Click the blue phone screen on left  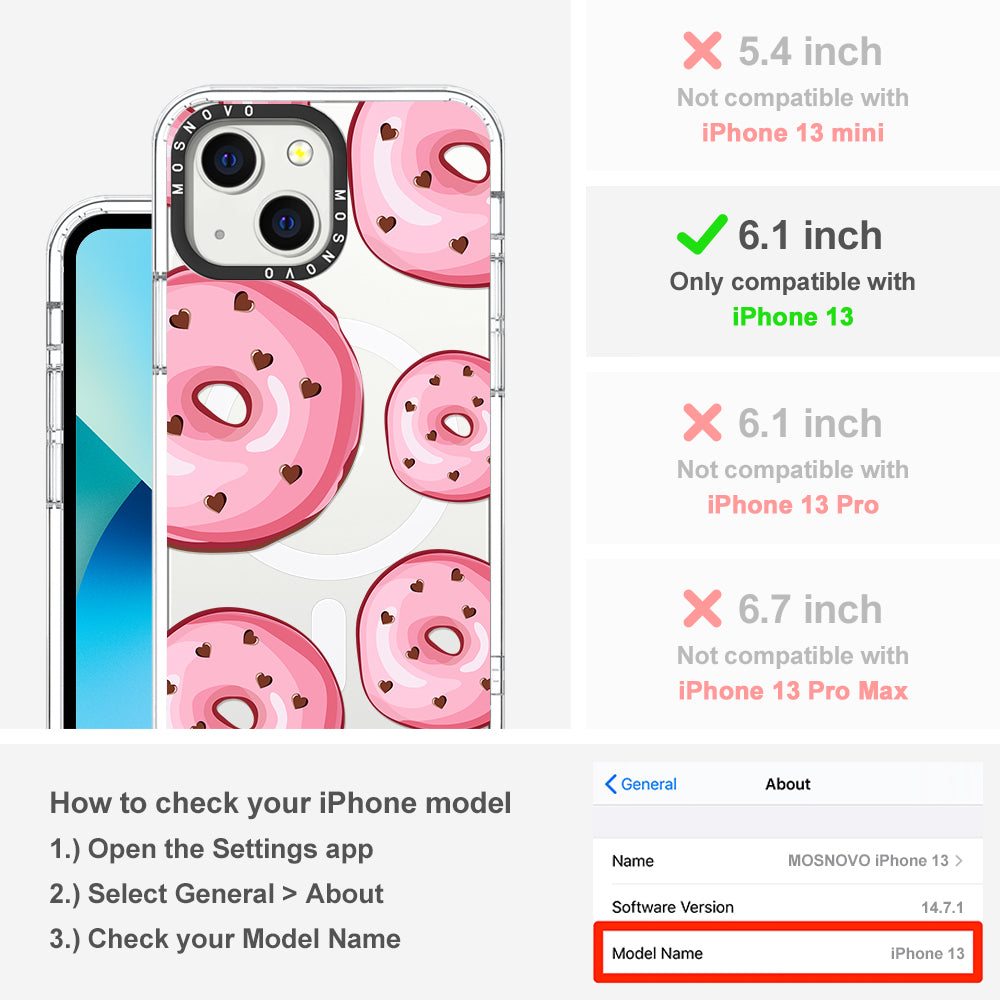tap(114, 478)
